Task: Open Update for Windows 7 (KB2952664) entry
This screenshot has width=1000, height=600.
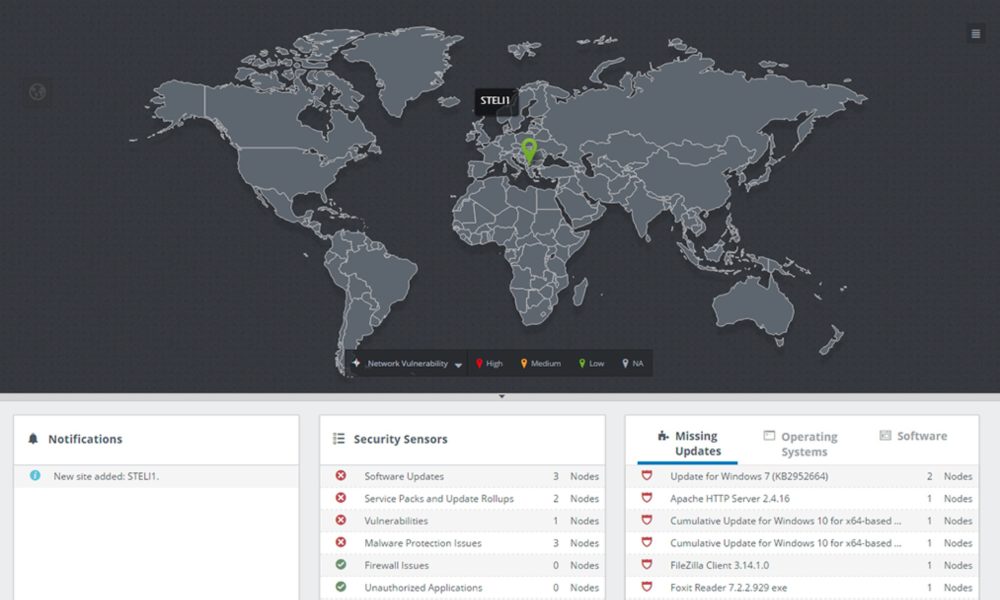Action: 749,477
